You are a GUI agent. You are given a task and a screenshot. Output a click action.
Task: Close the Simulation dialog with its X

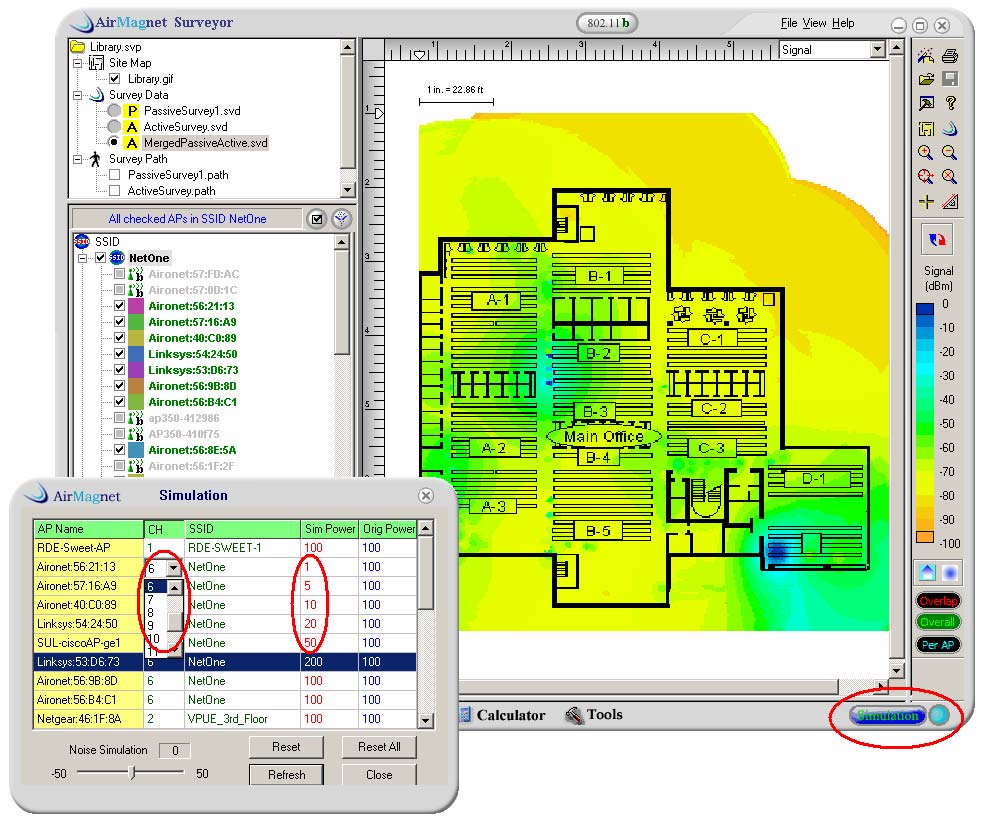click(426, 496)
